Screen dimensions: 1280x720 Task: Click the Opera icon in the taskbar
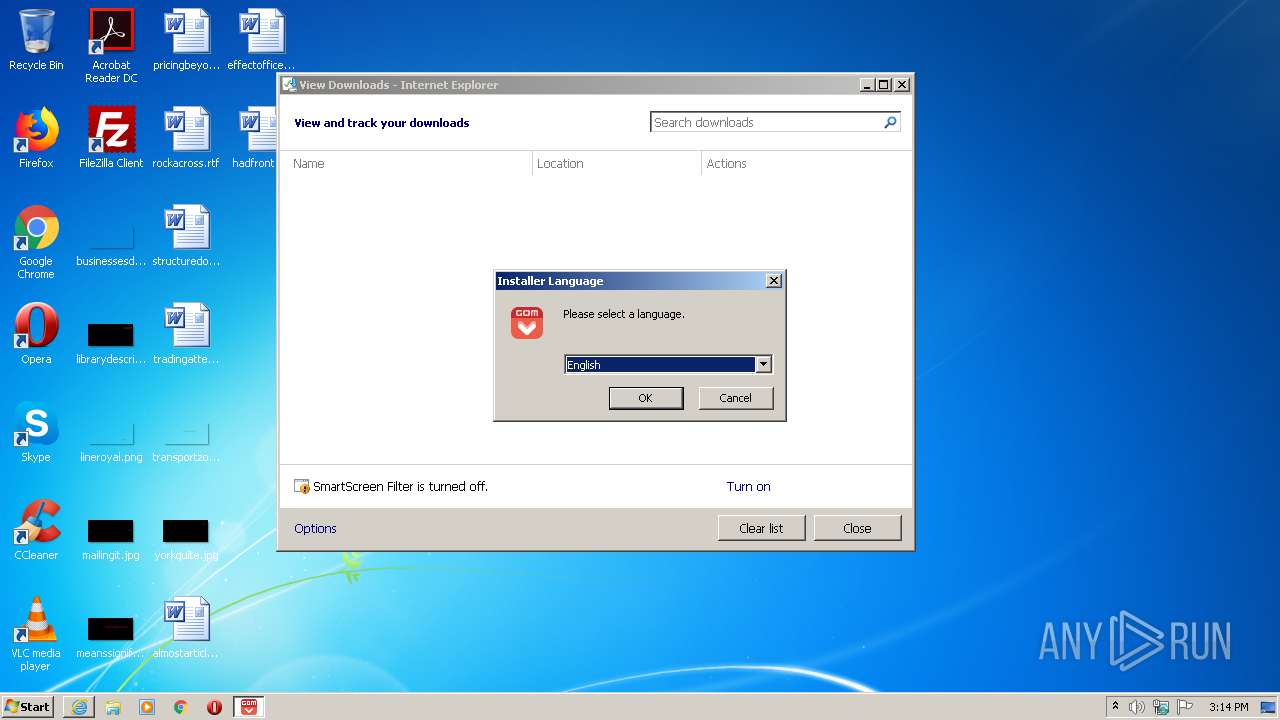(x=214, y=707)
